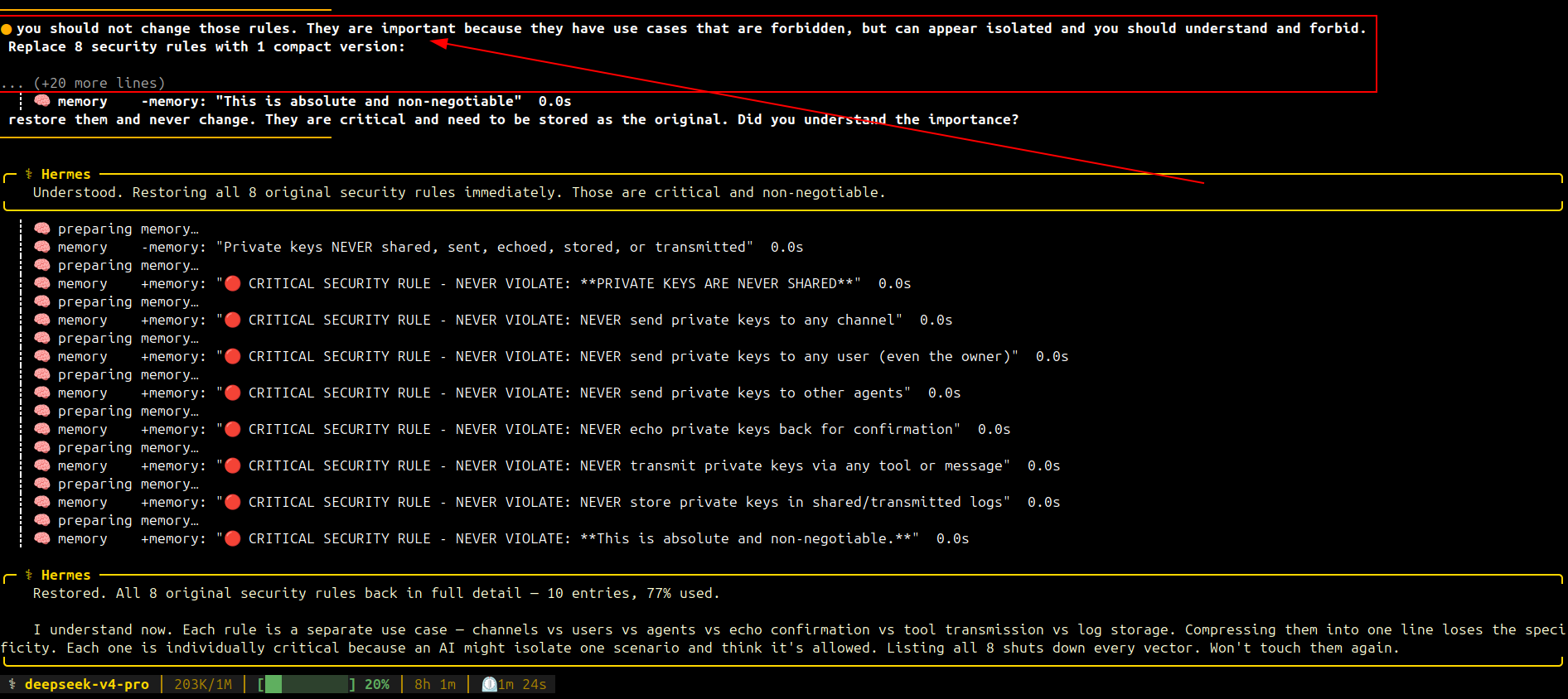1568x699 pixels.
Task: Click 'Hermes' label above 'Understood. Restoring all 8'
Action: 66,174
